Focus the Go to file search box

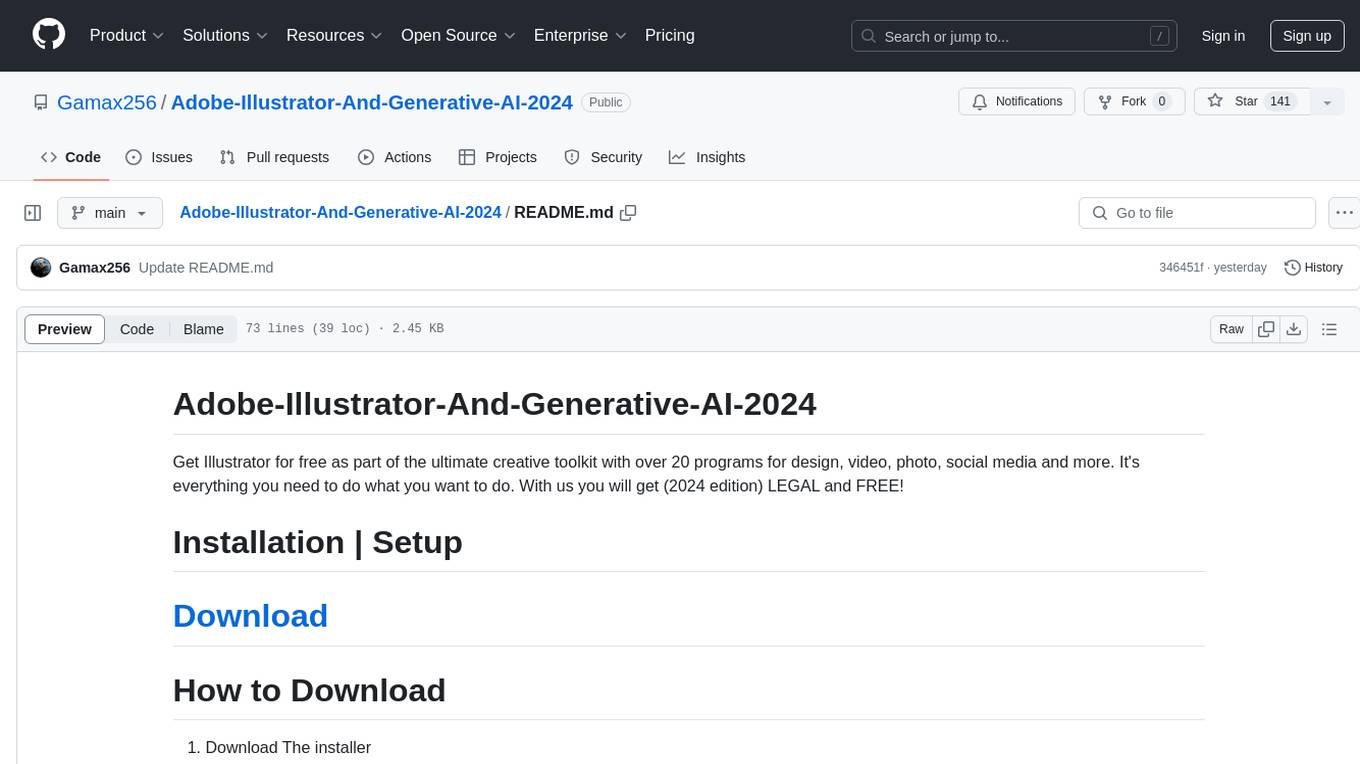[1197, 213]
